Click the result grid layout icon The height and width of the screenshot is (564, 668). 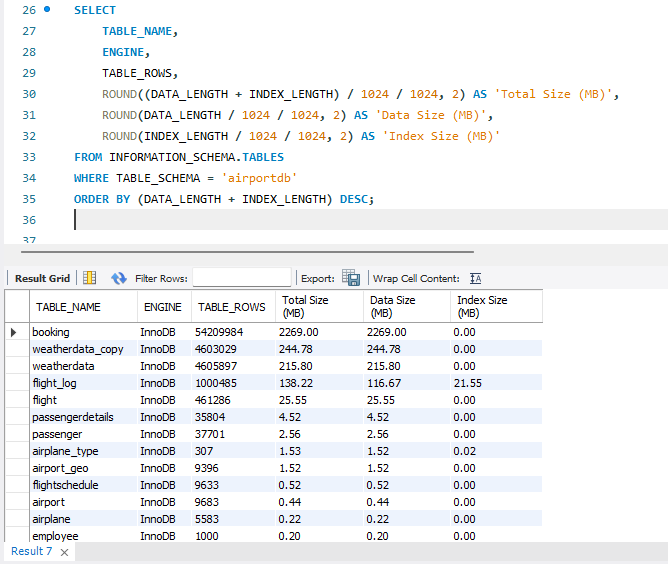[x=89, y=278]
